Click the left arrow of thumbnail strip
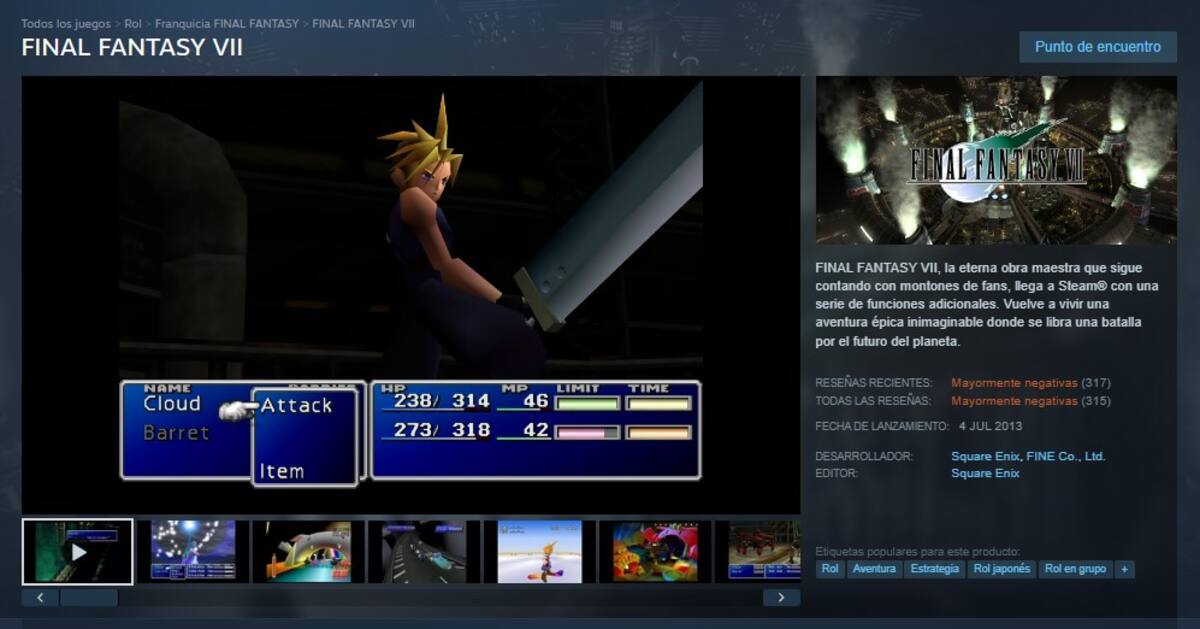 [x=40, y=598]
